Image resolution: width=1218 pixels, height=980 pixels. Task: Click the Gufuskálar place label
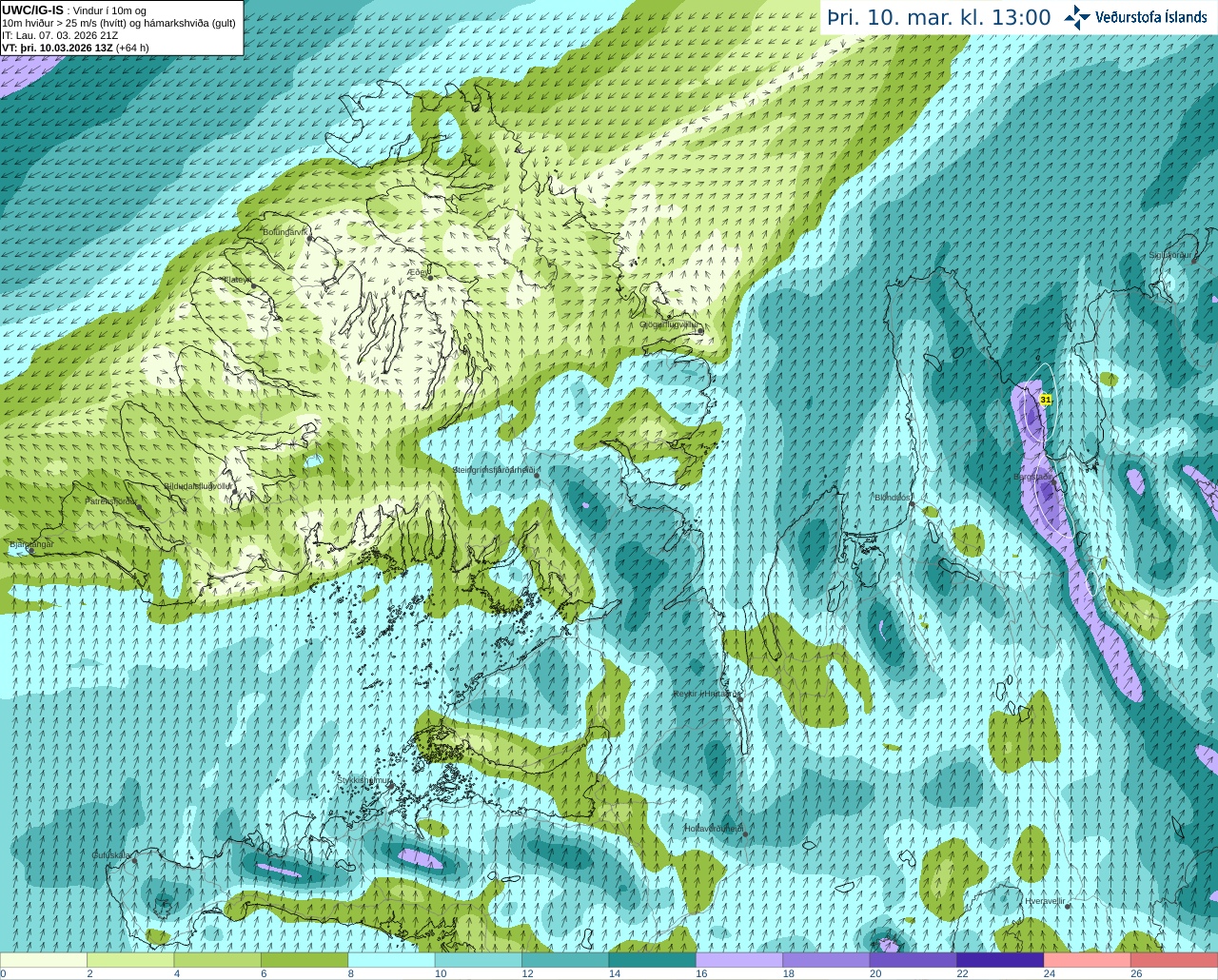click(x=111, y=855)
